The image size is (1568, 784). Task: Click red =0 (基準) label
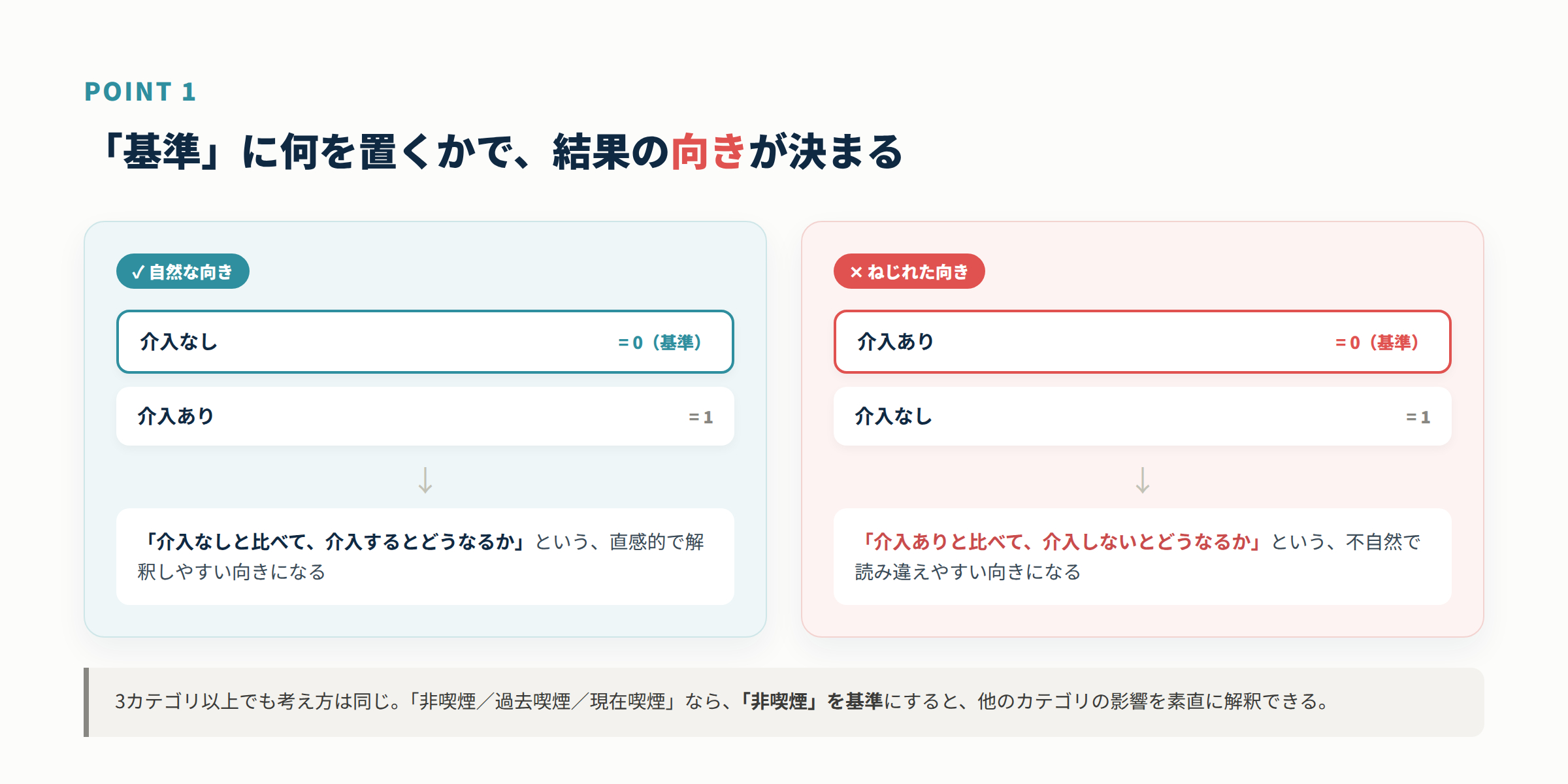[x=1377, y=342]
